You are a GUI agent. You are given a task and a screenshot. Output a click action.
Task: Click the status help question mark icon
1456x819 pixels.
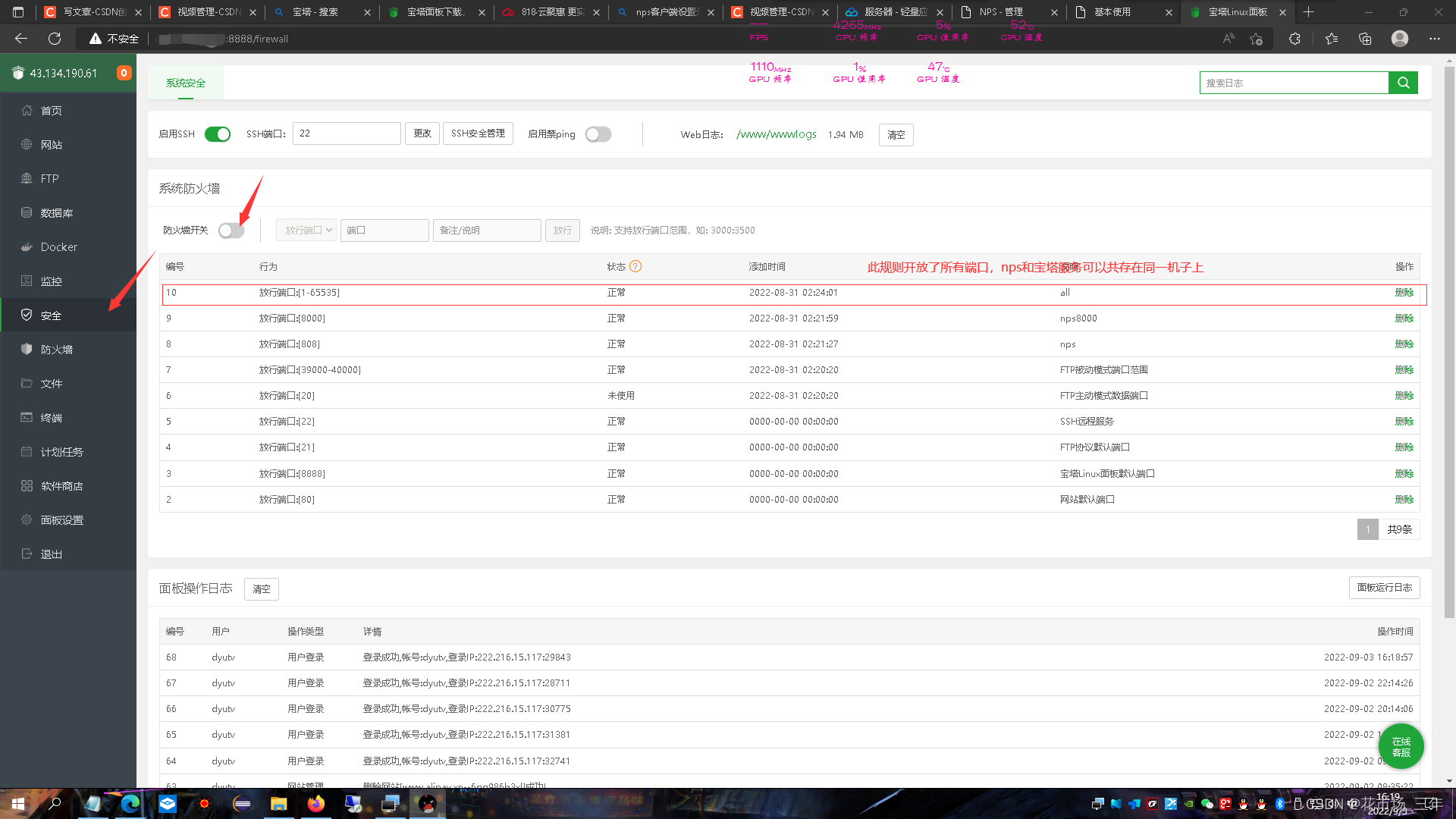(635, 266)
